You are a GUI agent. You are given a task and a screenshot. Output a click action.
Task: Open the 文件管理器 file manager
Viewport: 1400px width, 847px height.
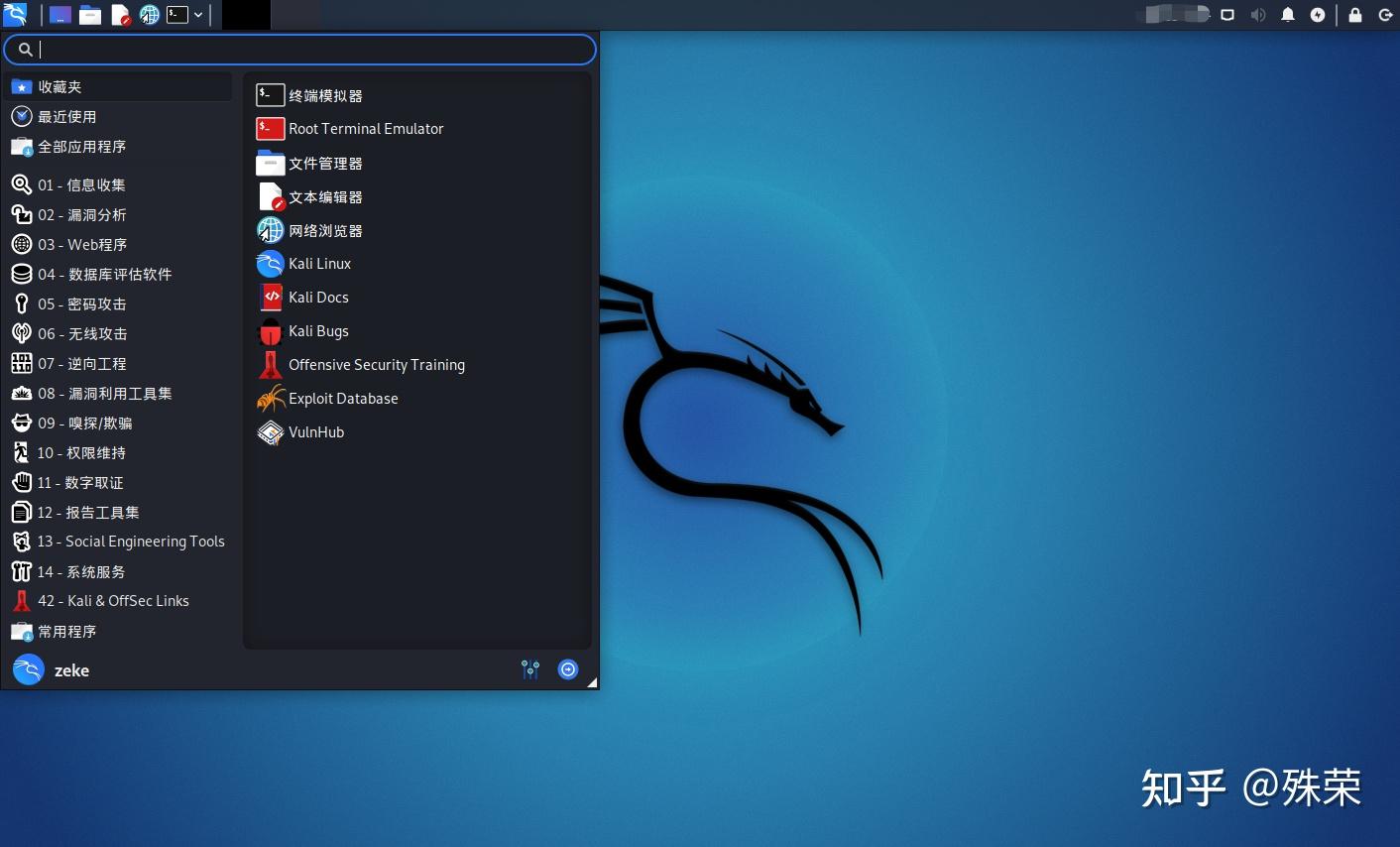coord(326,163)
